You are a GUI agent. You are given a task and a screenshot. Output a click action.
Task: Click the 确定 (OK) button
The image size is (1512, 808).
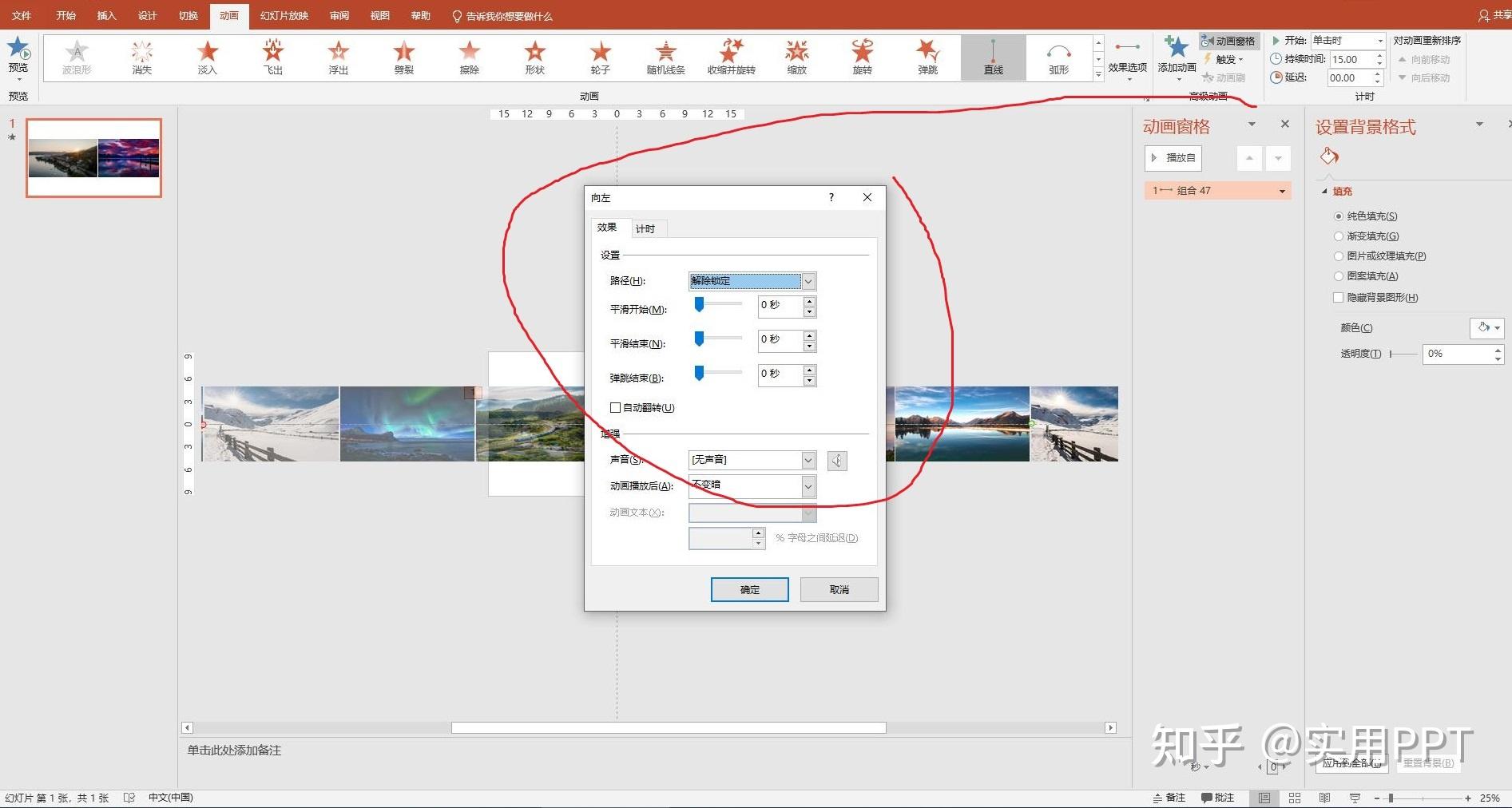(749, 590)
